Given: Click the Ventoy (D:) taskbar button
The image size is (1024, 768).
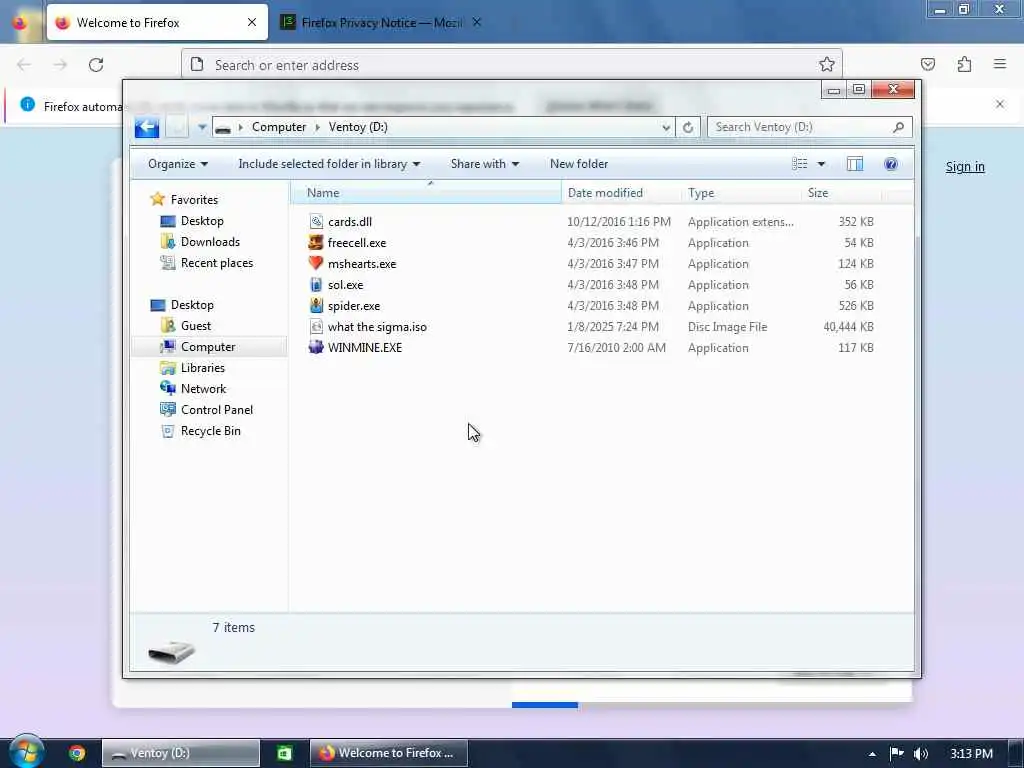Looking at the screenshot, I should [181, 753].
